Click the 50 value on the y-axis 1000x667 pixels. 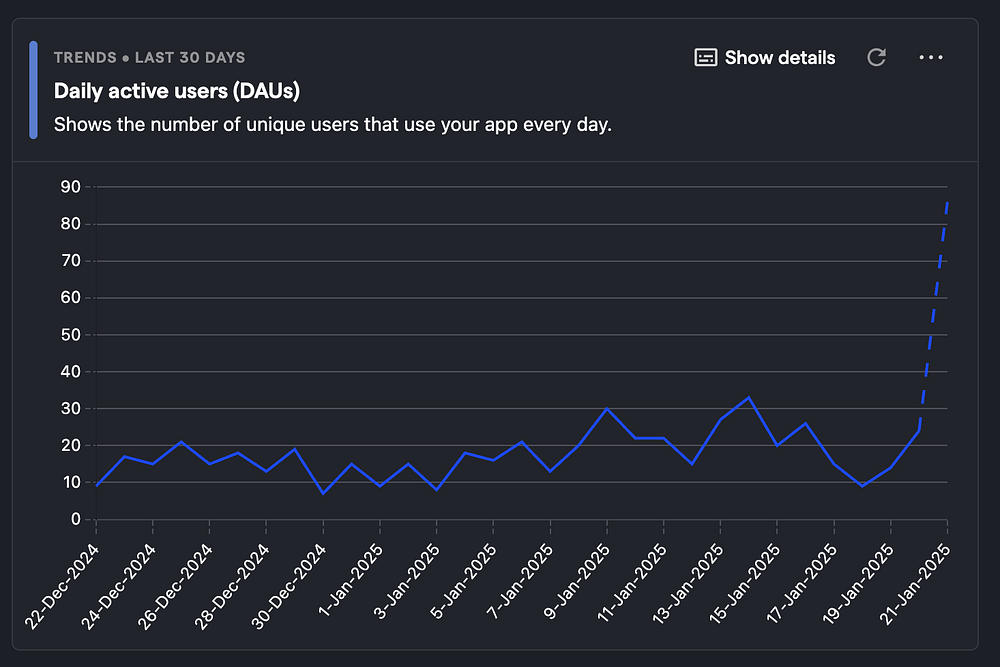[x=70, y=335]
